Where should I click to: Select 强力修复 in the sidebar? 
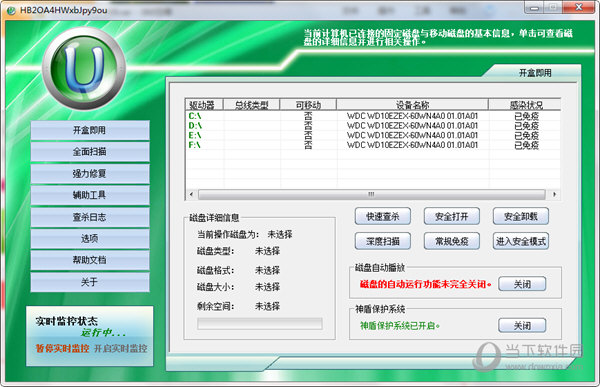click(x=90, y=173)
